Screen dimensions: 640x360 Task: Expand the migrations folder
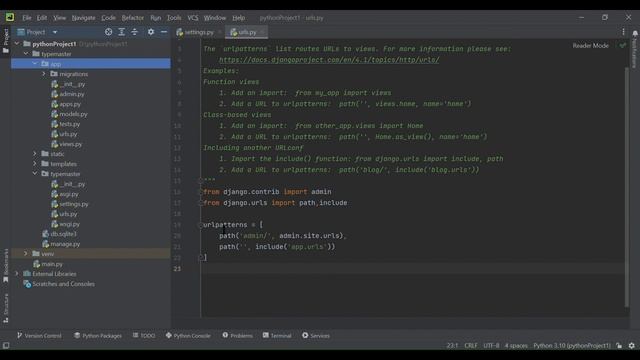click(x=44, y=74)
